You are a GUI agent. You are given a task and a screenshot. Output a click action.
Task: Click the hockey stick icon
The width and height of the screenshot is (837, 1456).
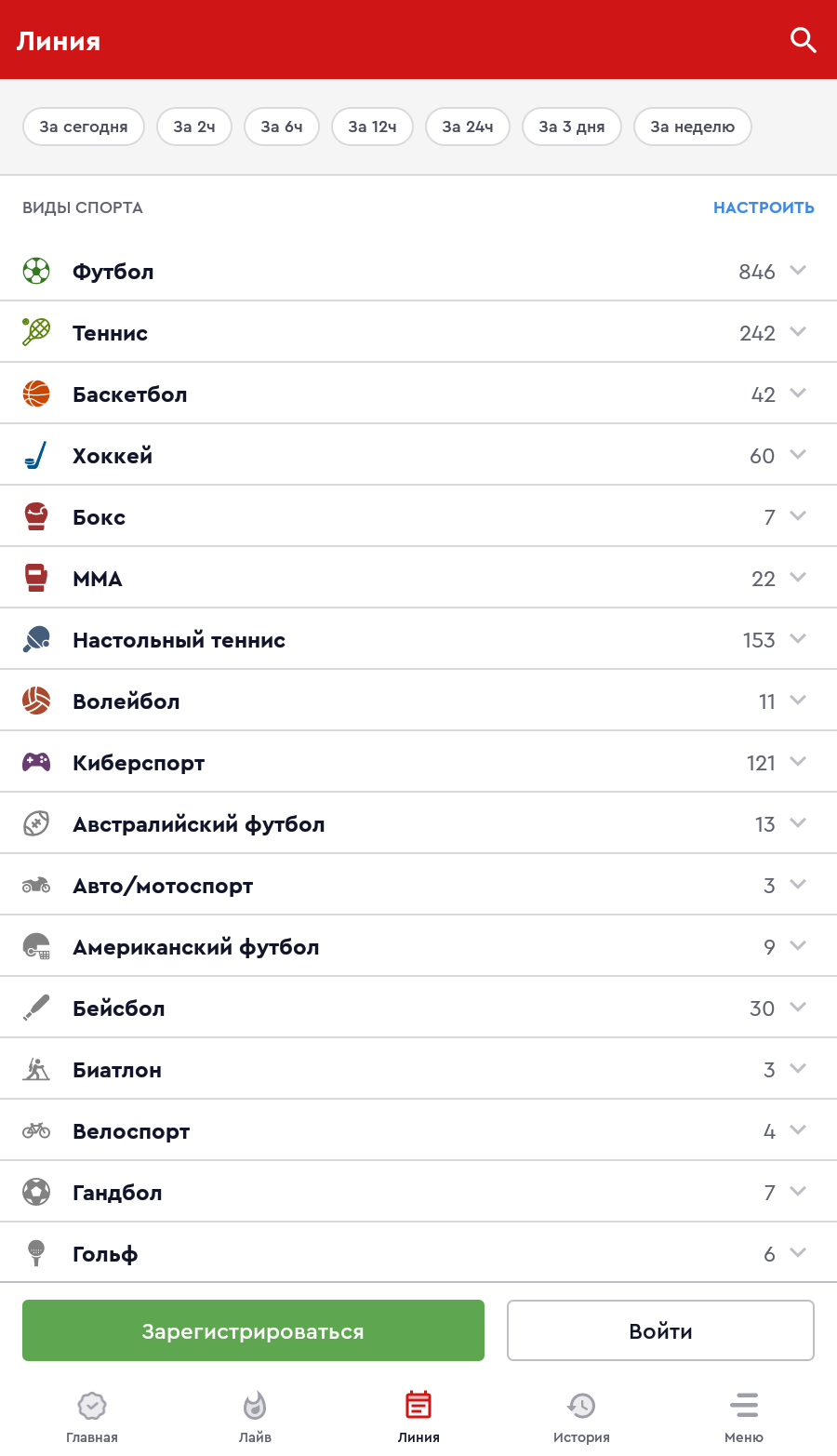[x=36, y=456]
